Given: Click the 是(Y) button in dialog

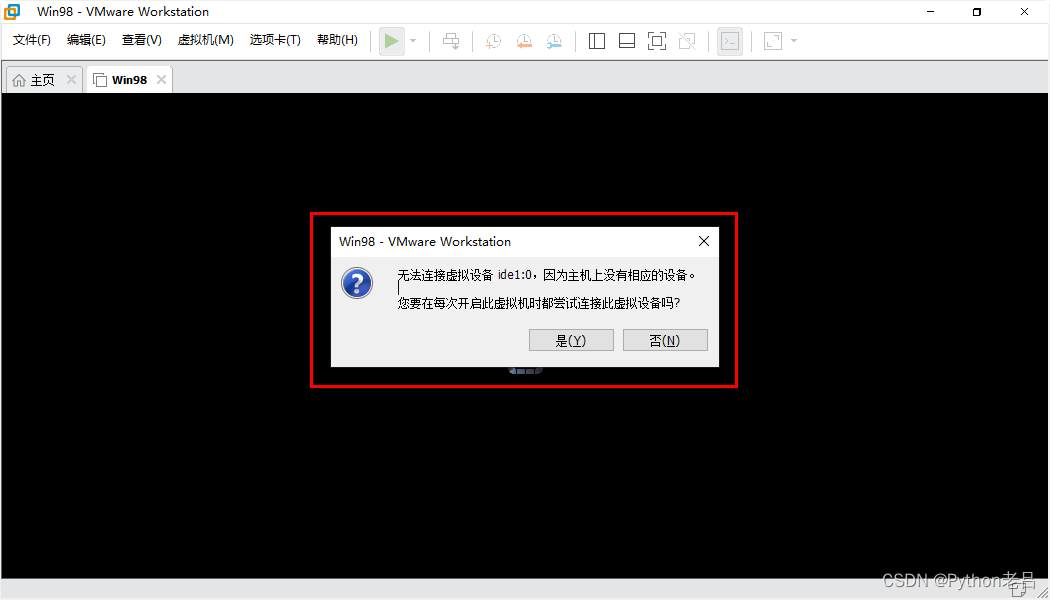Looking at the screenshot, I should pyautogui.click(x=571, y=340).
